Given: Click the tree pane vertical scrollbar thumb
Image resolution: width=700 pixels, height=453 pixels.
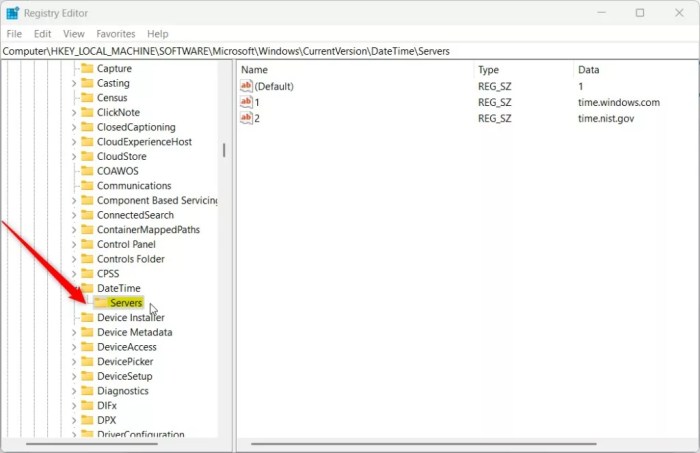Looking at the screenshot, I should pyautogui.click(x=224, y=150).
